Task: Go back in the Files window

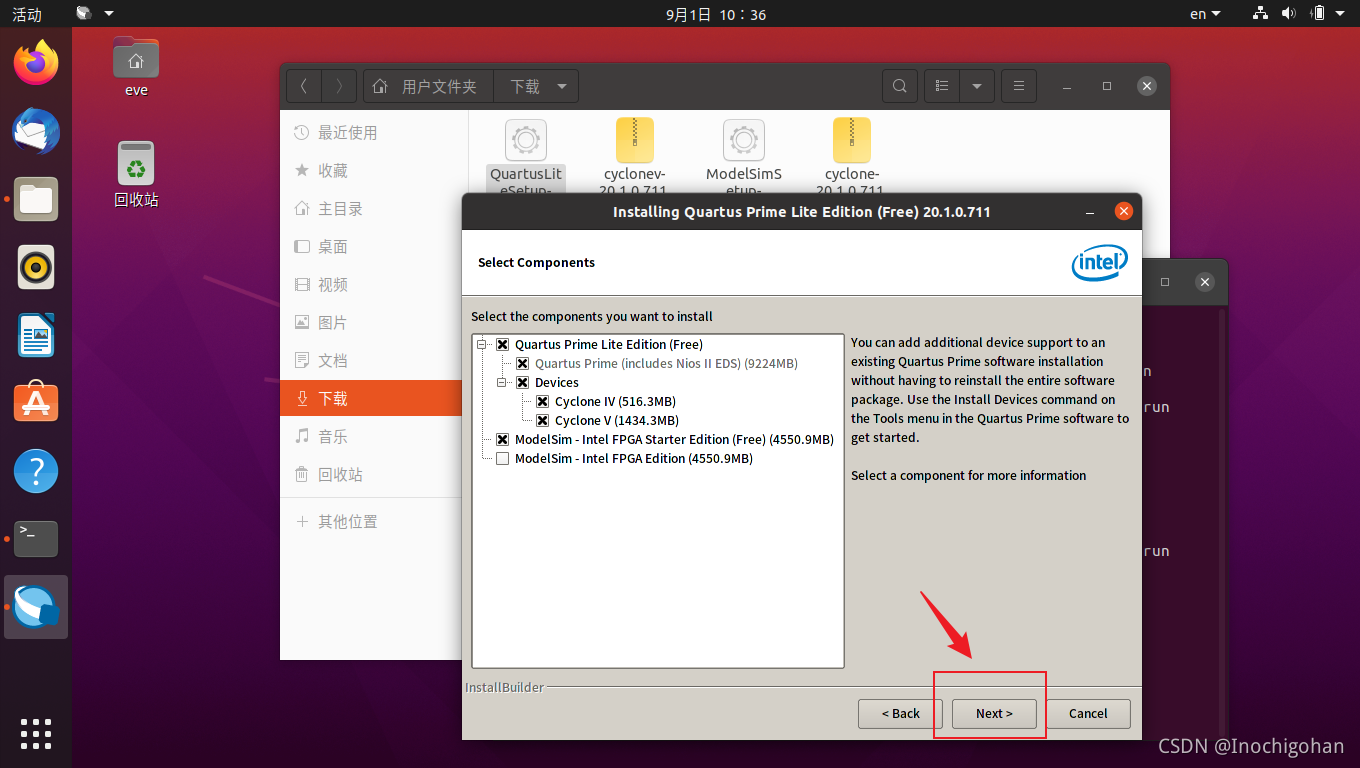Action: click(x=304, y=87)
